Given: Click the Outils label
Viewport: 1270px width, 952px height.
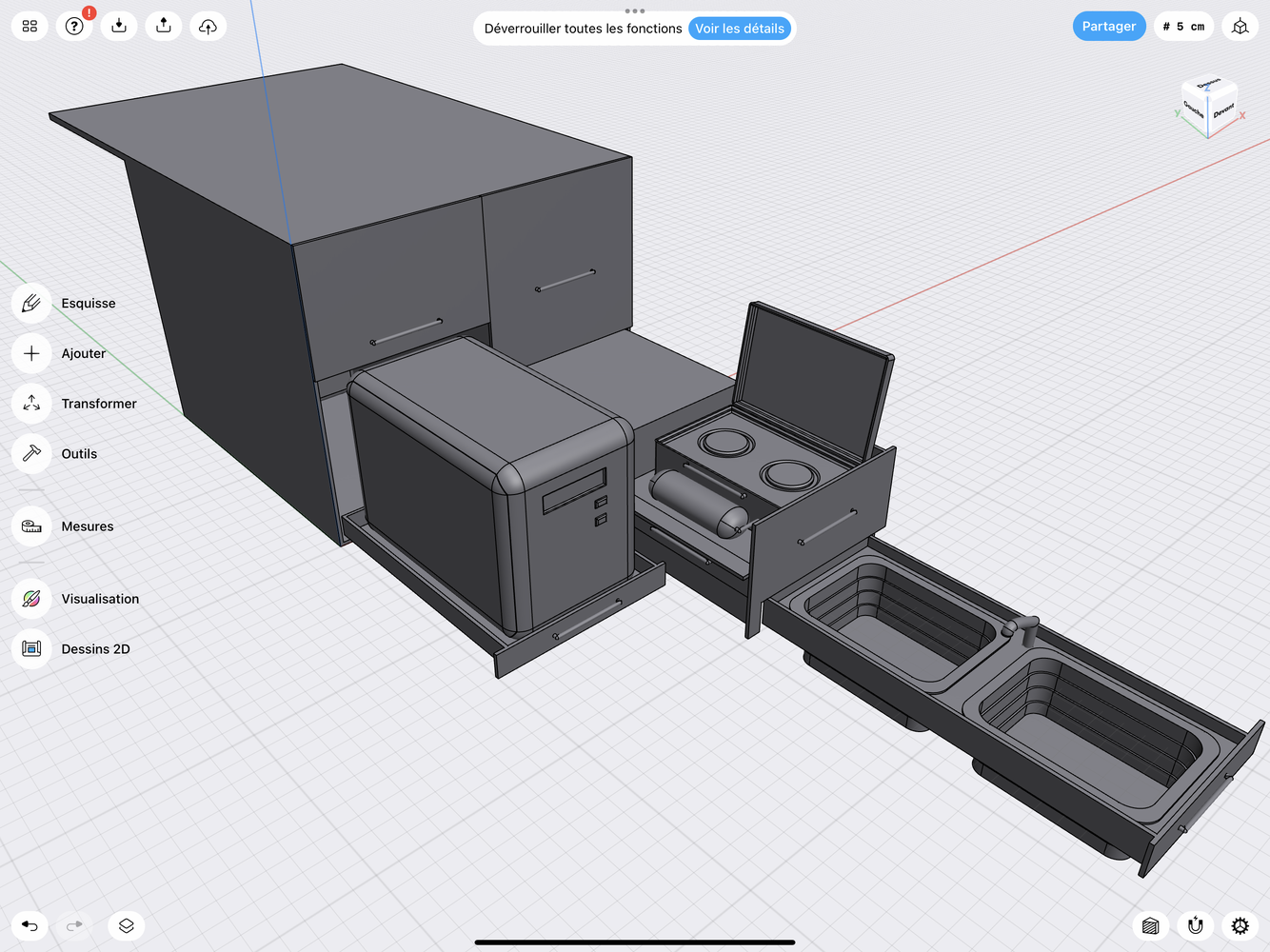Looking at the screenshot, I should (79, 454).
